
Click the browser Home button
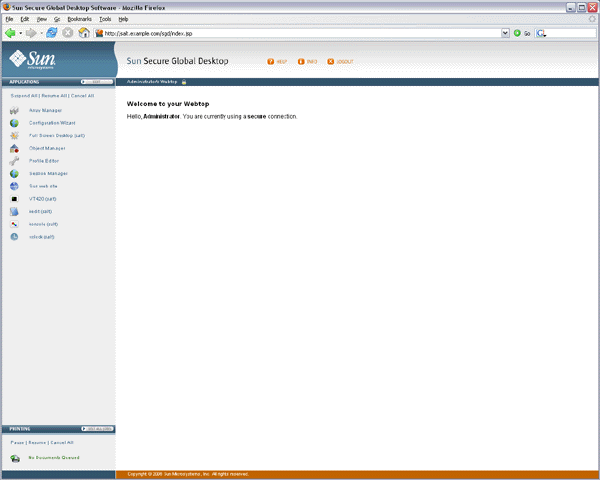tap(84, 33)
